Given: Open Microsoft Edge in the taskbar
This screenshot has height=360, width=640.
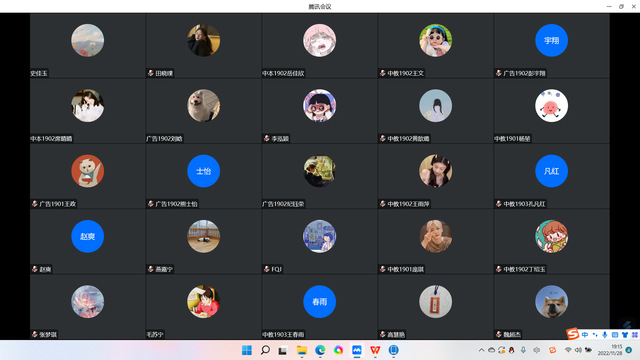Looking at the screenshot, I should (320, 350).
